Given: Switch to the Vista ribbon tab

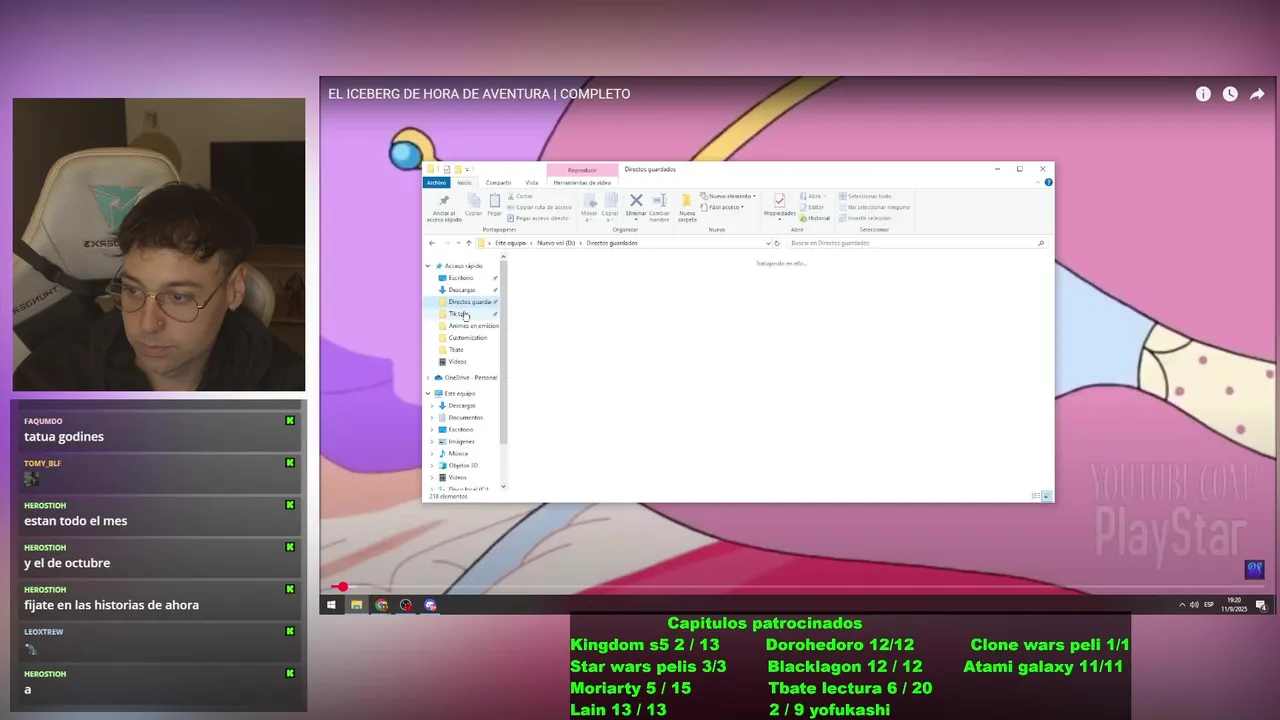Looking at the screenshot, I should click(531, 183).
